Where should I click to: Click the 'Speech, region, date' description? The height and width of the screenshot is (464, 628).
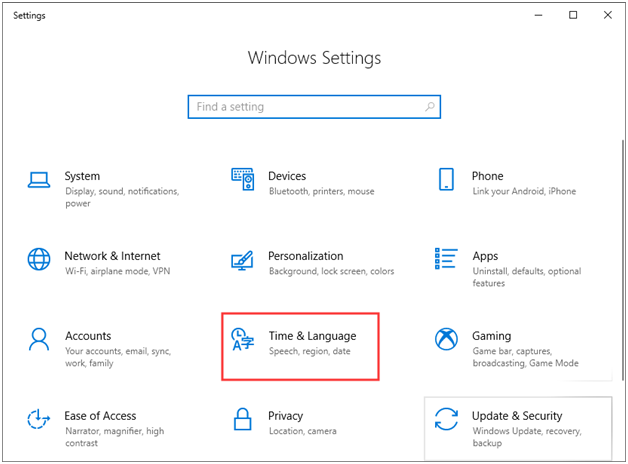[x=310, y=351]
